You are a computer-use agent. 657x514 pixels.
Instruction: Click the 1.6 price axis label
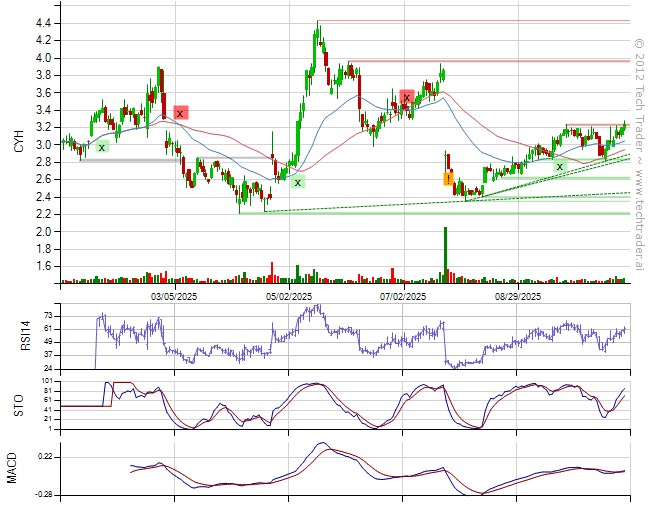(x=47, y=267)
